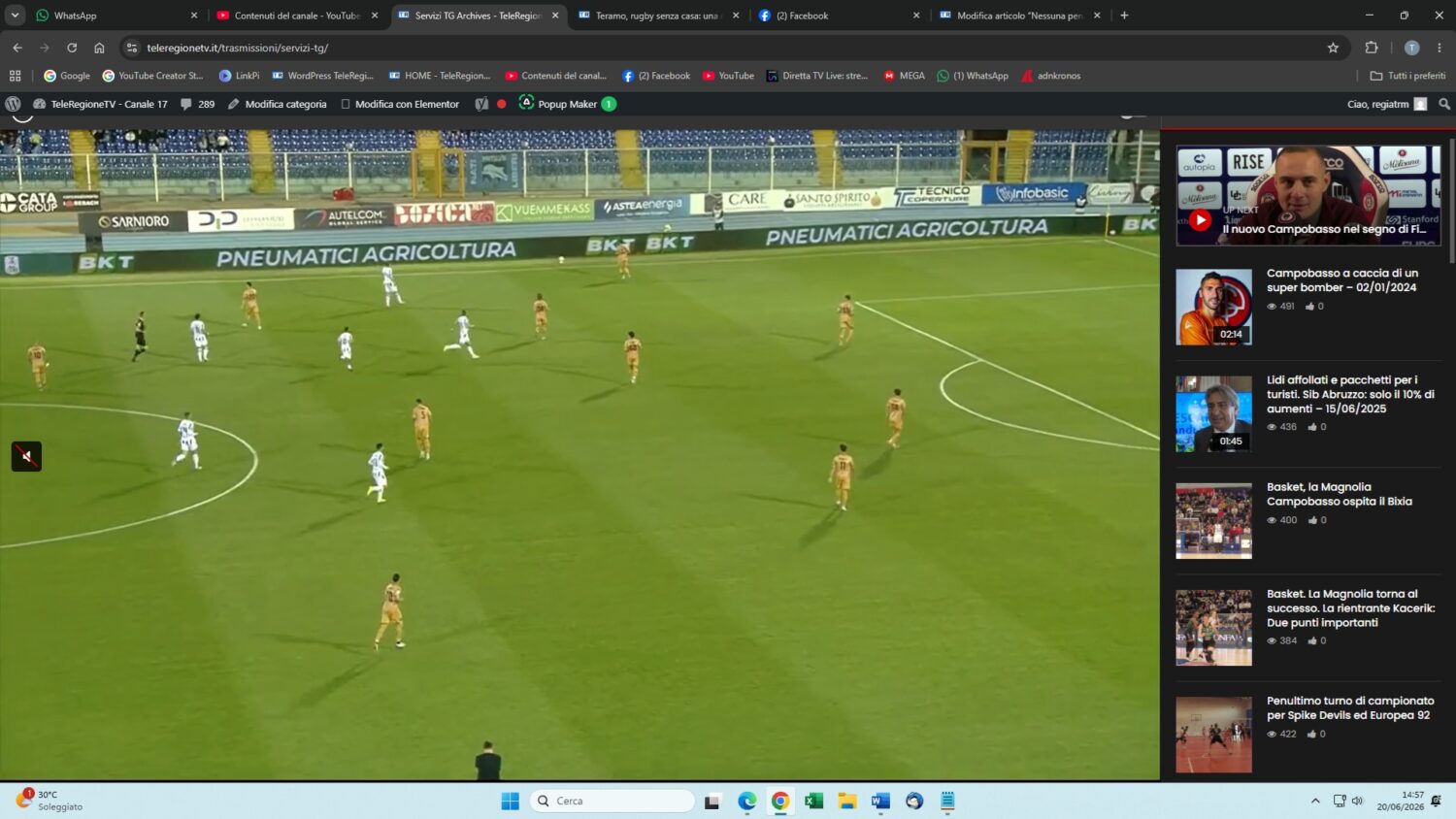This screenshot has height=819, width=1456.
Task: Open Word from the taskbar
Action: [880, 801]
